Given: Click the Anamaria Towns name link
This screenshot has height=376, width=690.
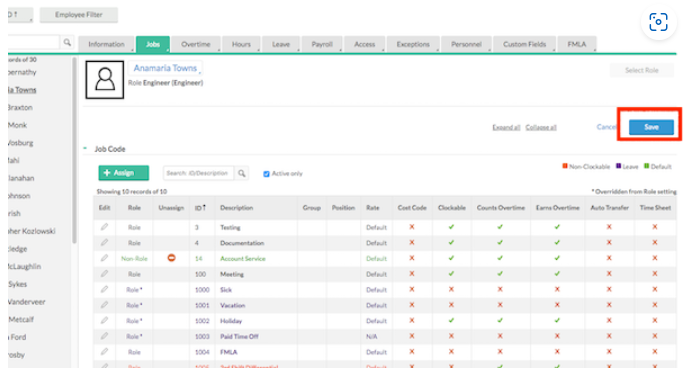Looking at the screenshot, I should tap(165, 68).
